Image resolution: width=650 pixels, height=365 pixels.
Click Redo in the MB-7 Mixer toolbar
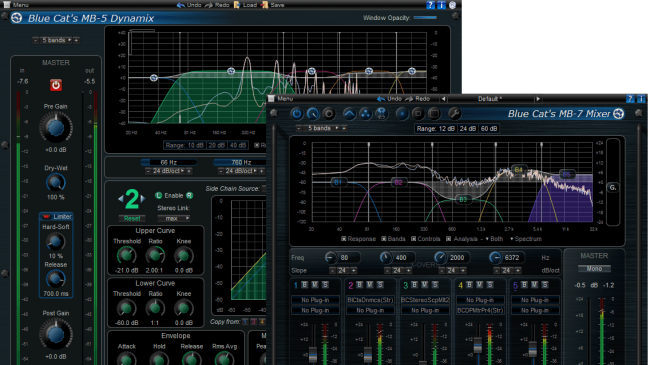point(417,99)
